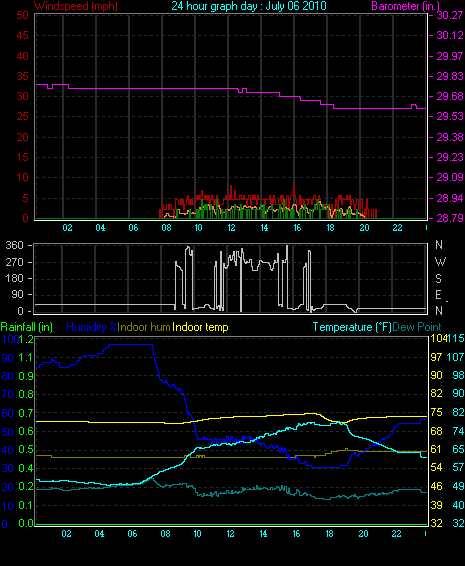Click the 100 humidity scale value
Screen dimensions: 465x566
pos(10,339)
